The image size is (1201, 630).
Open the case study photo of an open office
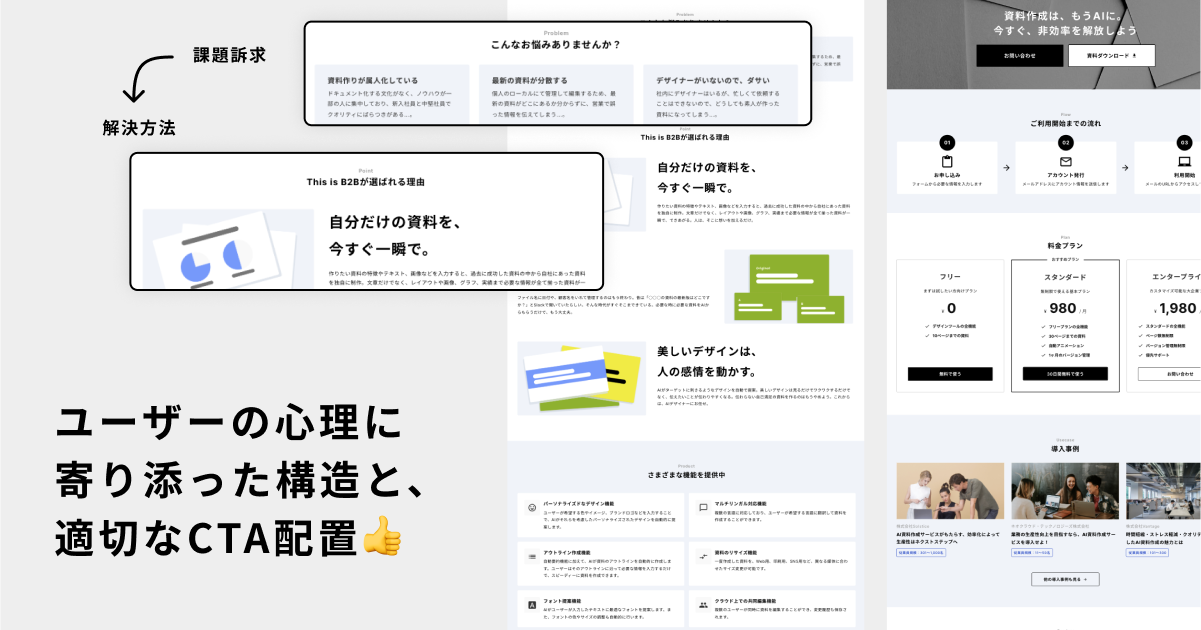[1163, 490]
